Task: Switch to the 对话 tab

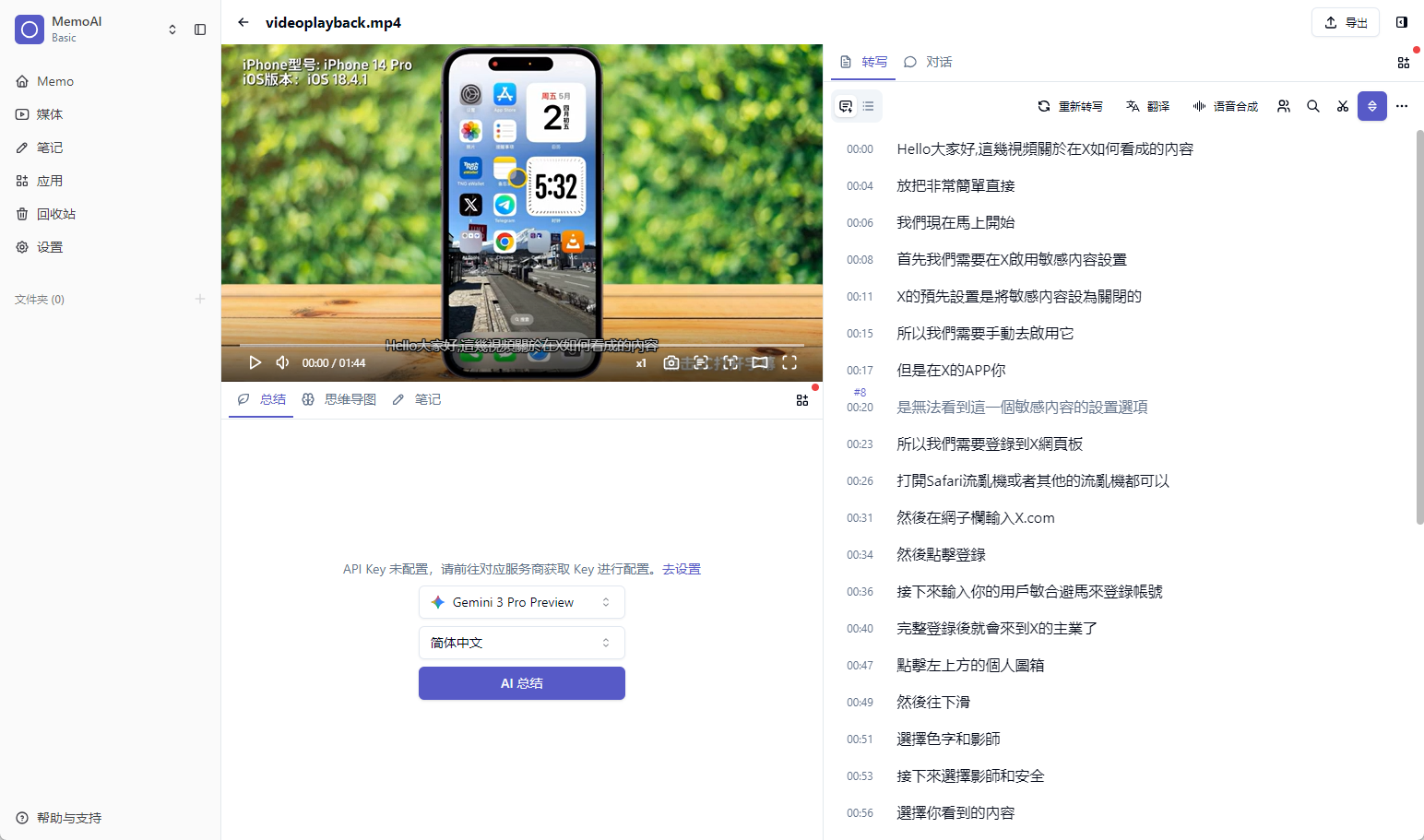Action: [x=930, y=62]
